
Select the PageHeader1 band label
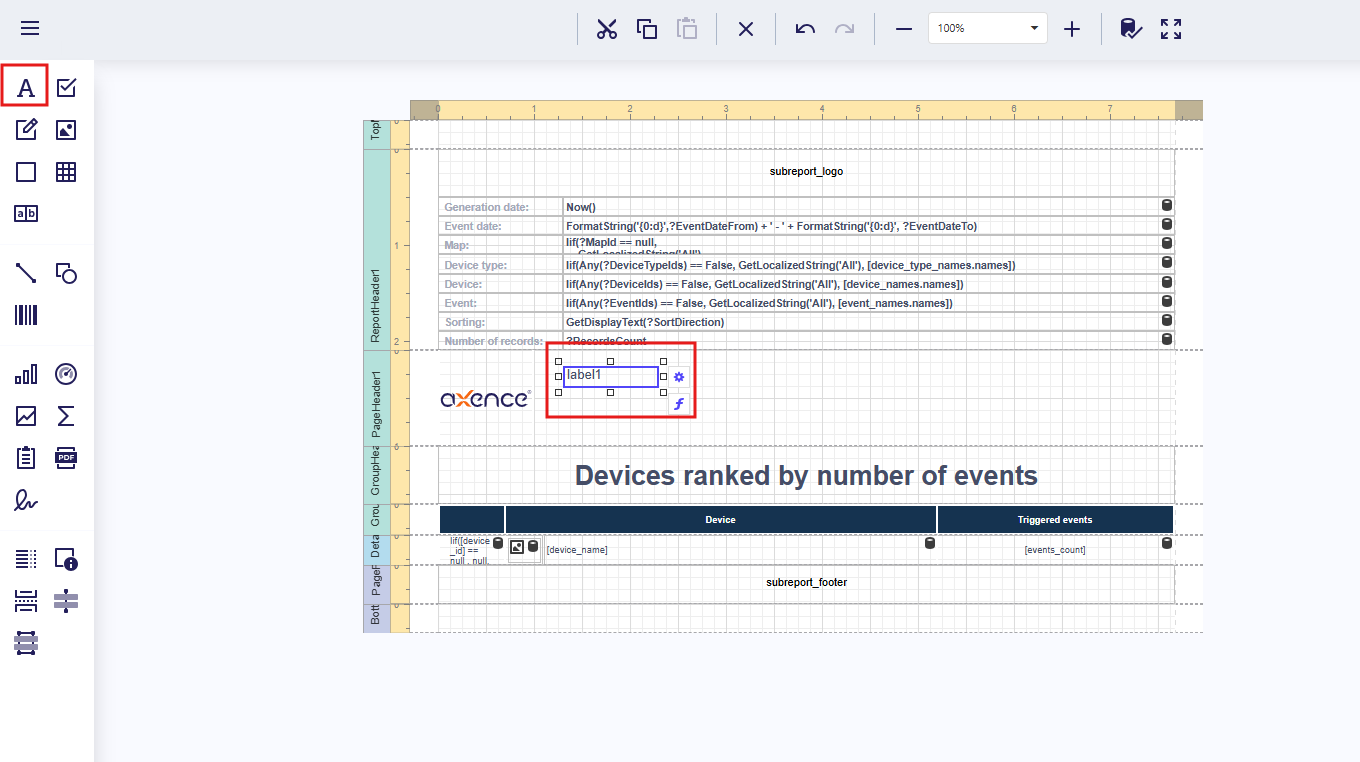377,398
